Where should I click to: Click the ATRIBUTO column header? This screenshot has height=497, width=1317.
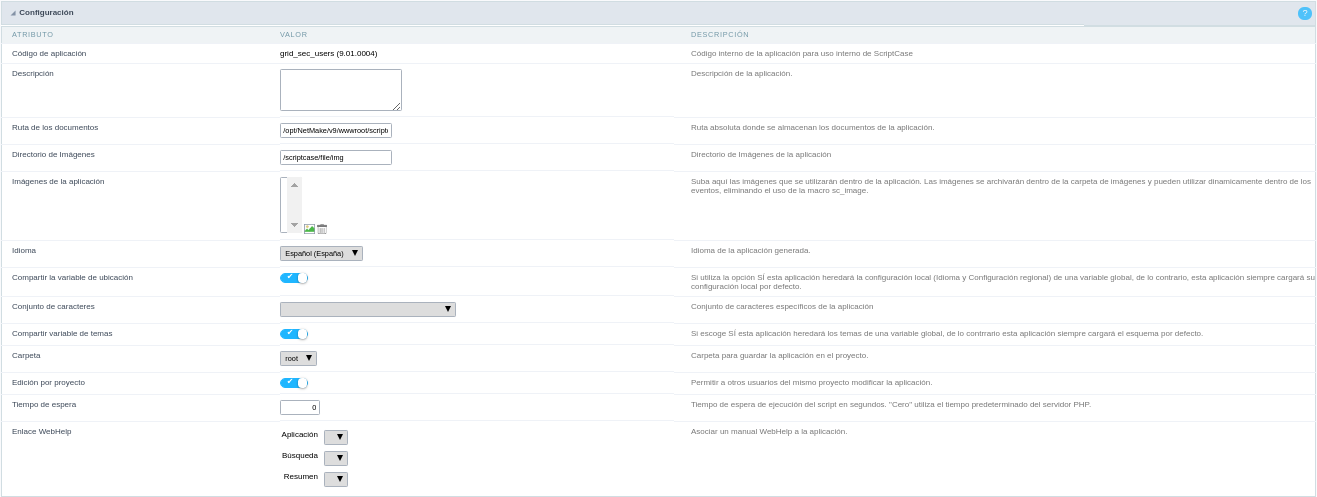pyautogui.click(x=33, y=35)
